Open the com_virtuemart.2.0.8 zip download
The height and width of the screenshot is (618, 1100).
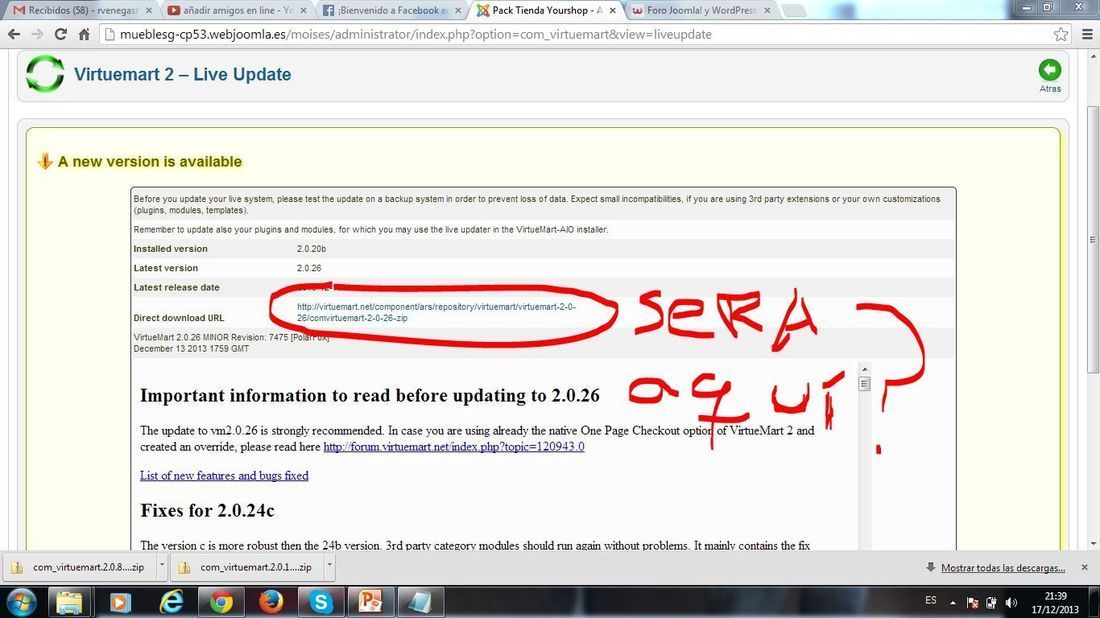pyautogui.click(x=79, y=567)
